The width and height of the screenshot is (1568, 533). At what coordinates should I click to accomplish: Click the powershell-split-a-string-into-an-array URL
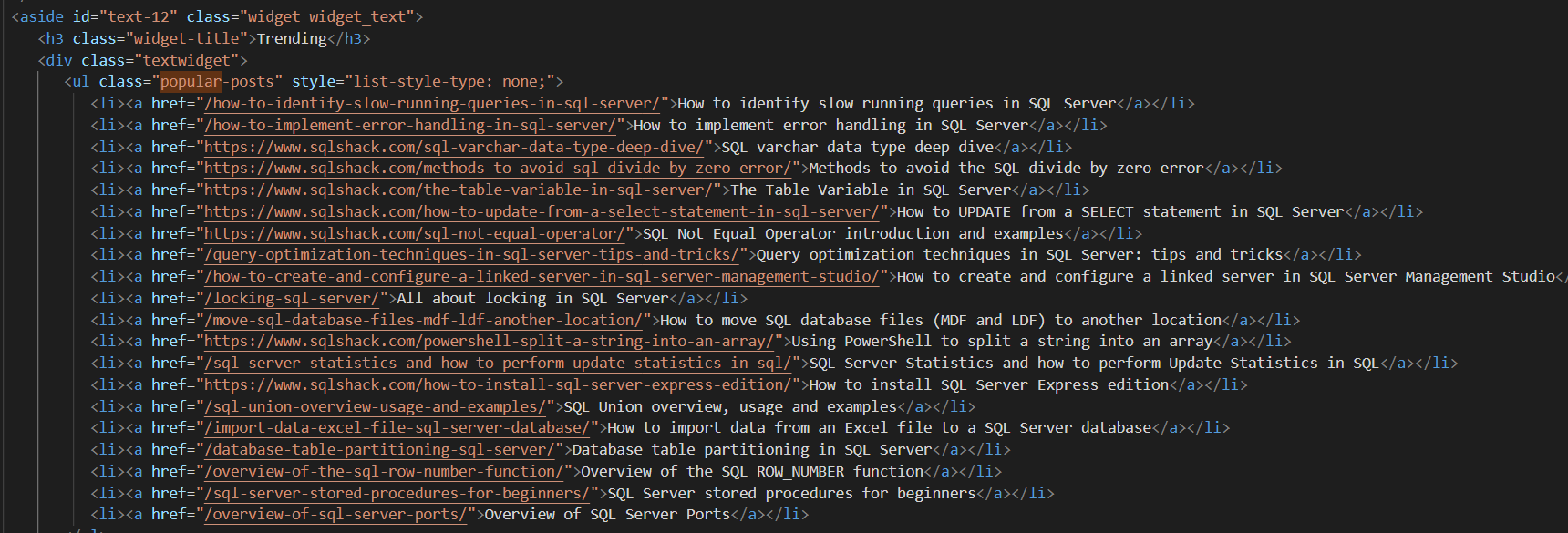pyautogui.click(x=489, y=342)
